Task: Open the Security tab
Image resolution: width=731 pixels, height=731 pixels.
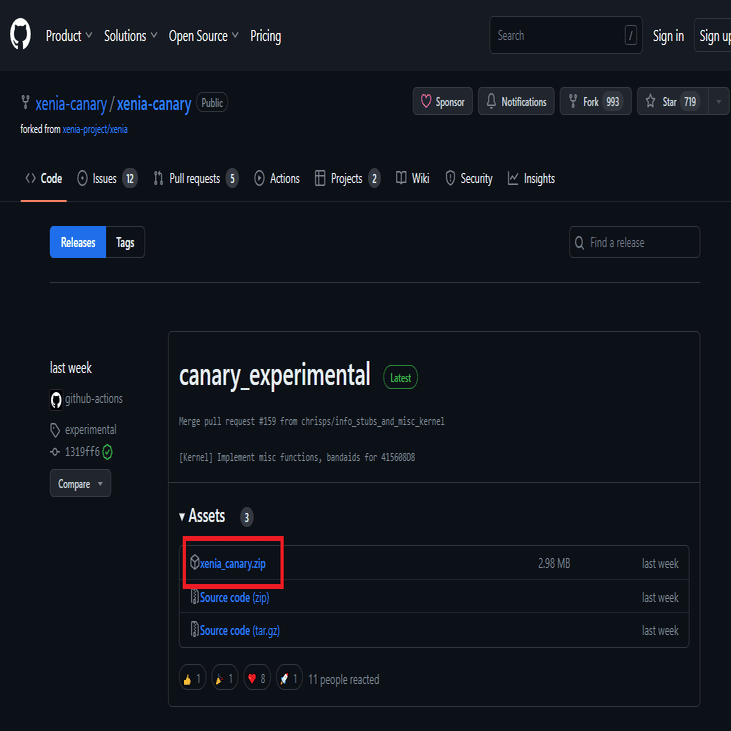Action: tap(469, 179)
